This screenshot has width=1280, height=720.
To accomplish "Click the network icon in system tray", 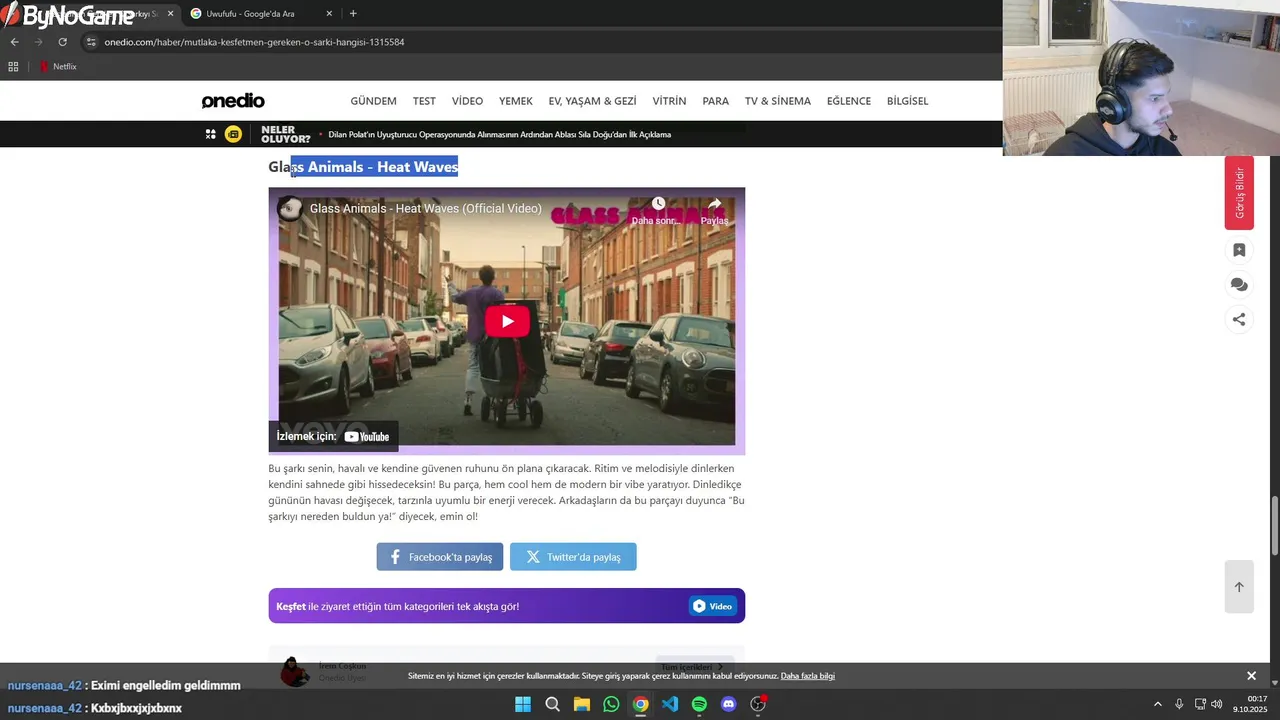I will tap(1200, 704).
